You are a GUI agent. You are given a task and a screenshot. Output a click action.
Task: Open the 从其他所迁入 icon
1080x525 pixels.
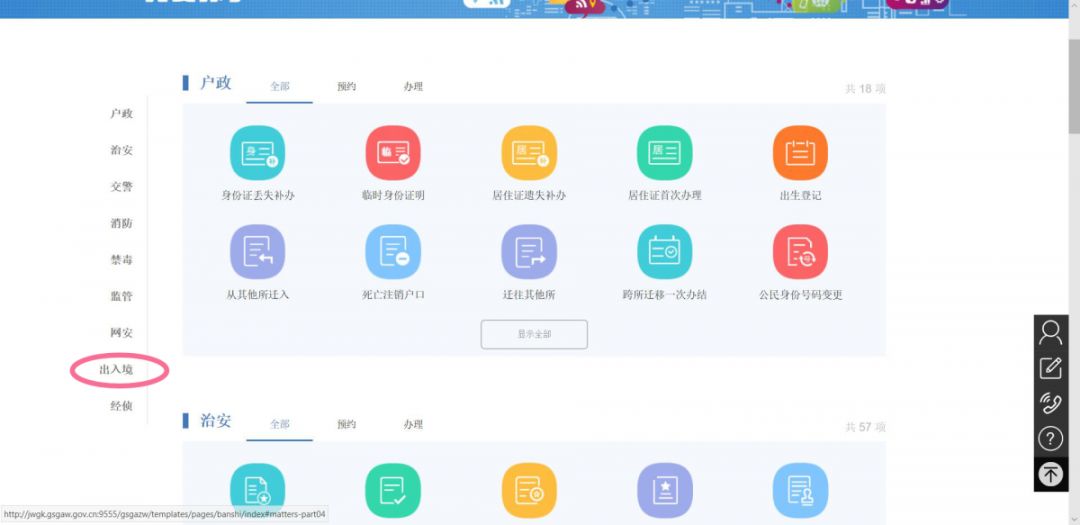tap(257, 252)
